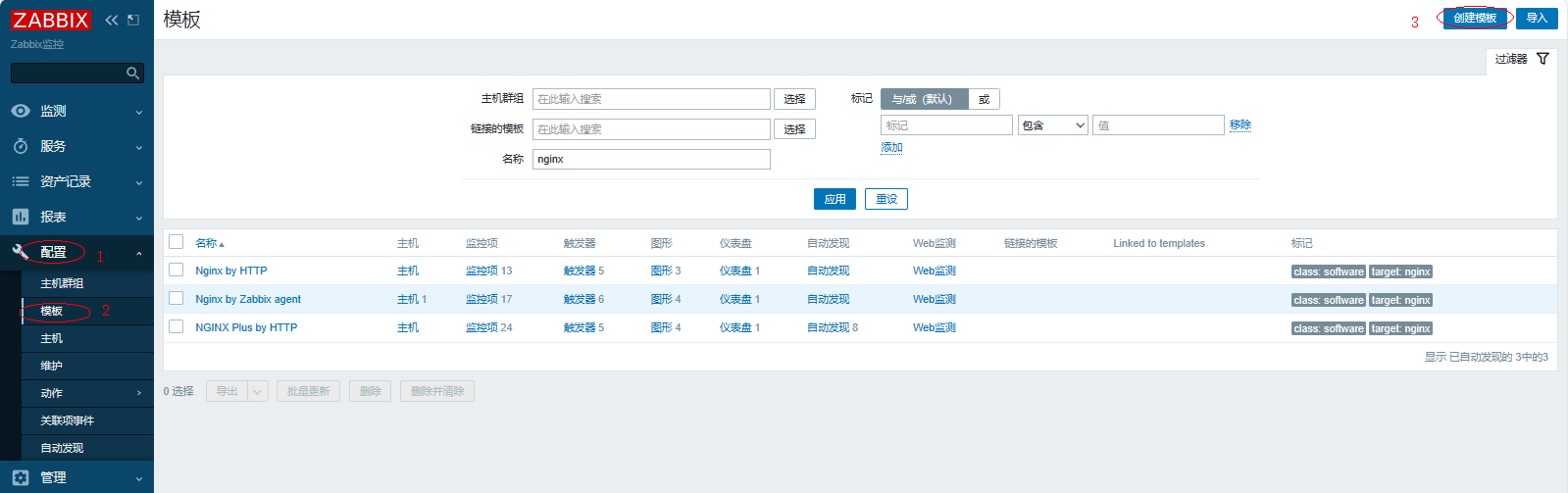
Task: Click the 创建模板 create template button
Action: coord(1475,18)
